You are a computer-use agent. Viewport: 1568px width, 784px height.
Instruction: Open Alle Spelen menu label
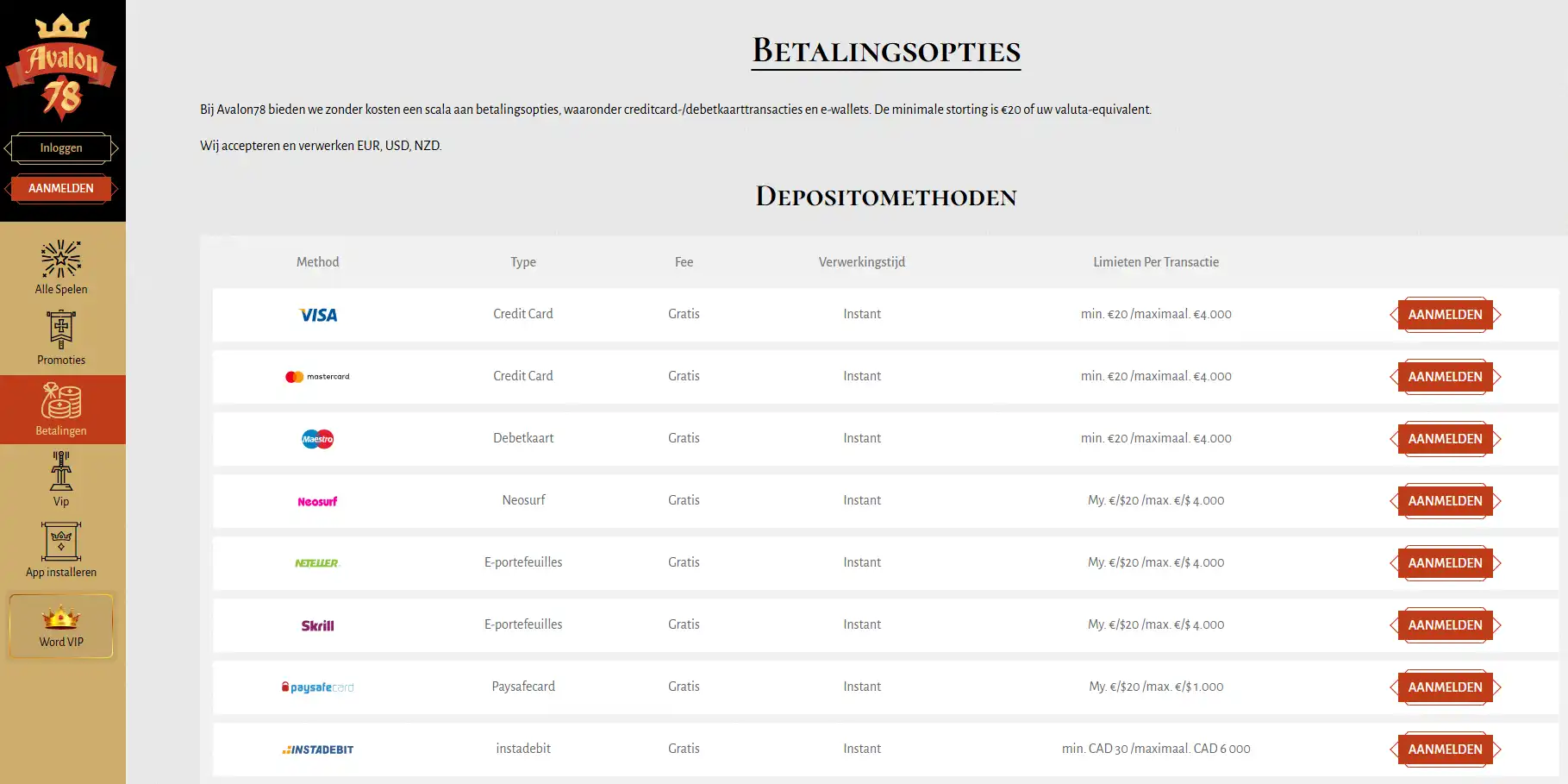pyautogui.click(x=61, y=290)
